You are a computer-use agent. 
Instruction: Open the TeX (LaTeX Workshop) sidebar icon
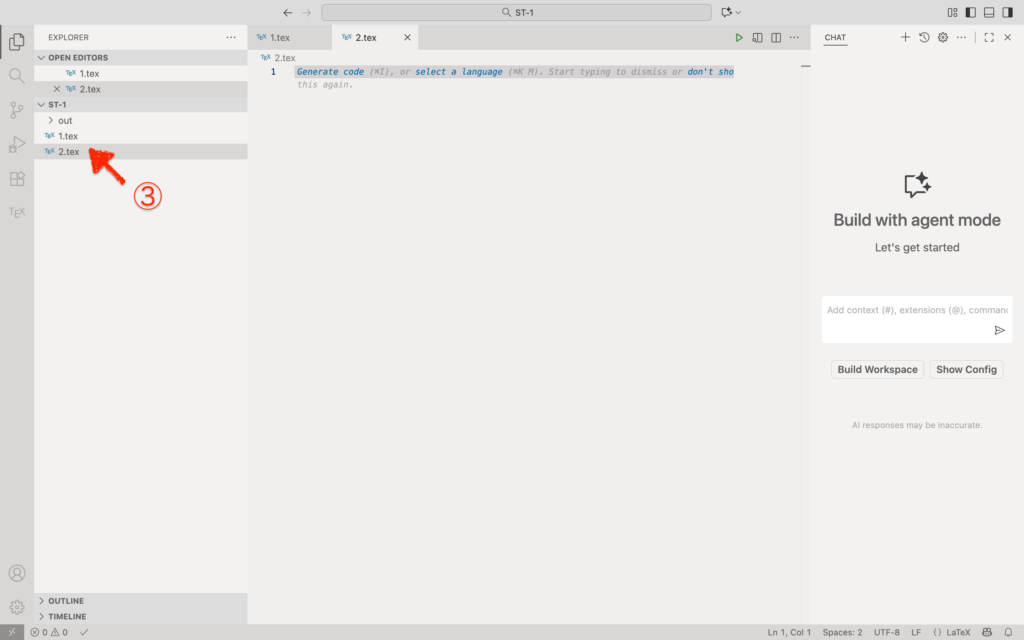16,213
